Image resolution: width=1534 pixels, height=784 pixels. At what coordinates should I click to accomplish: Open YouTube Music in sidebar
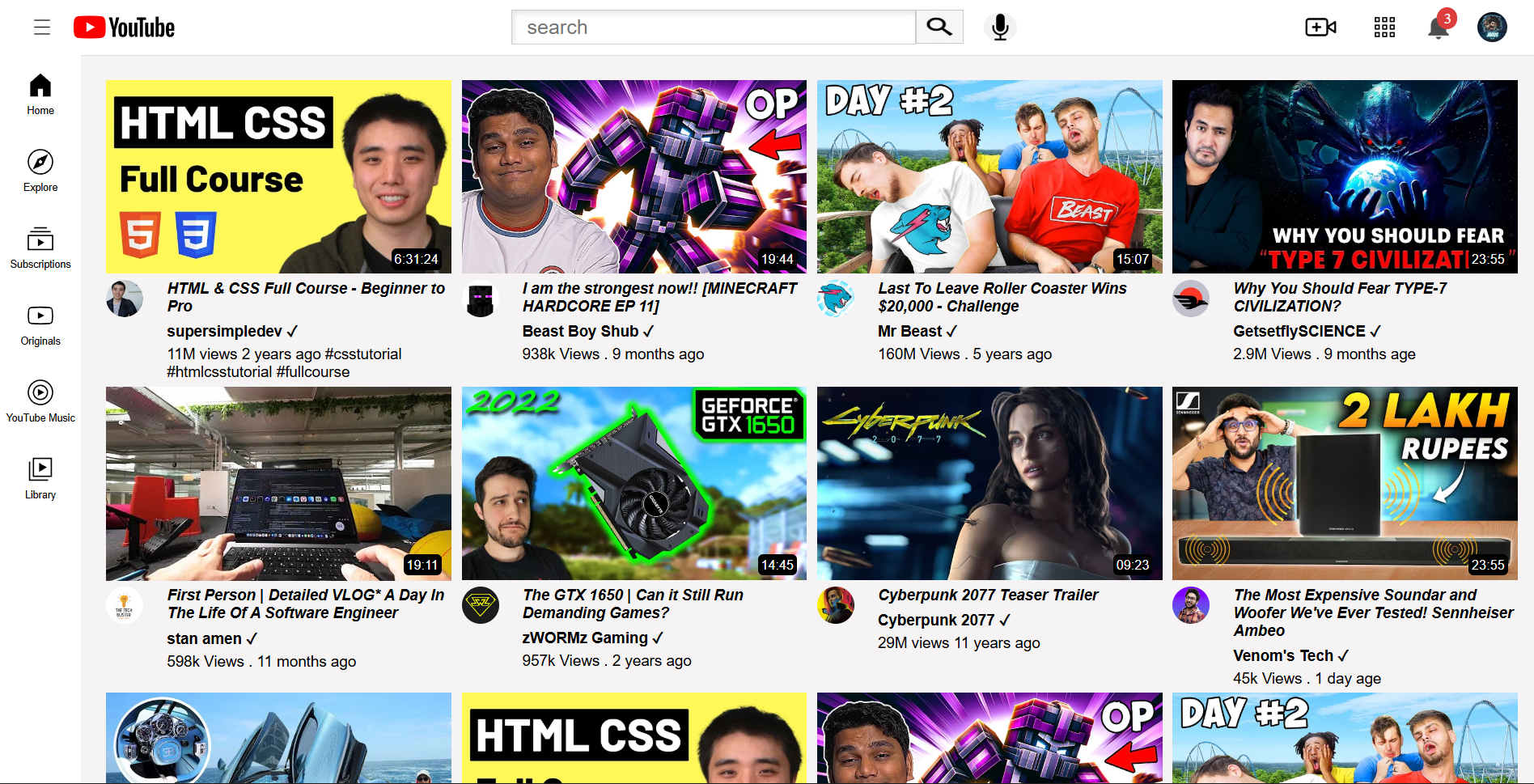[x=40, y=401]
